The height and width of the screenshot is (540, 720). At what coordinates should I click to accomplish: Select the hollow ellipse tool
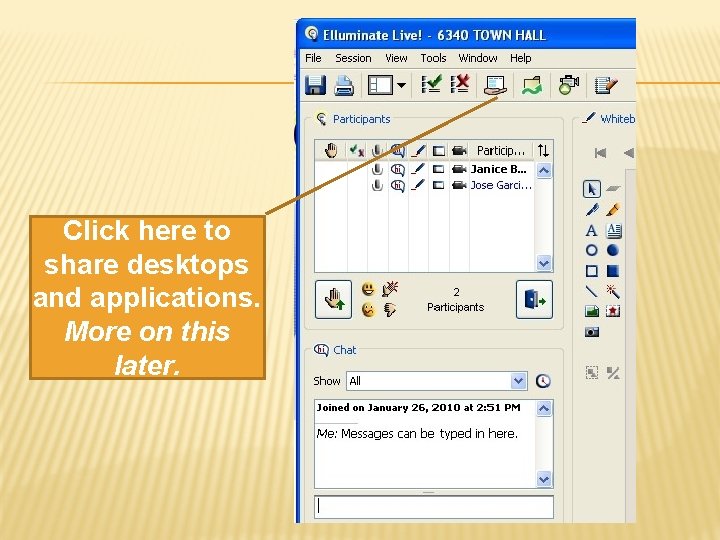[x=591, y=250]
